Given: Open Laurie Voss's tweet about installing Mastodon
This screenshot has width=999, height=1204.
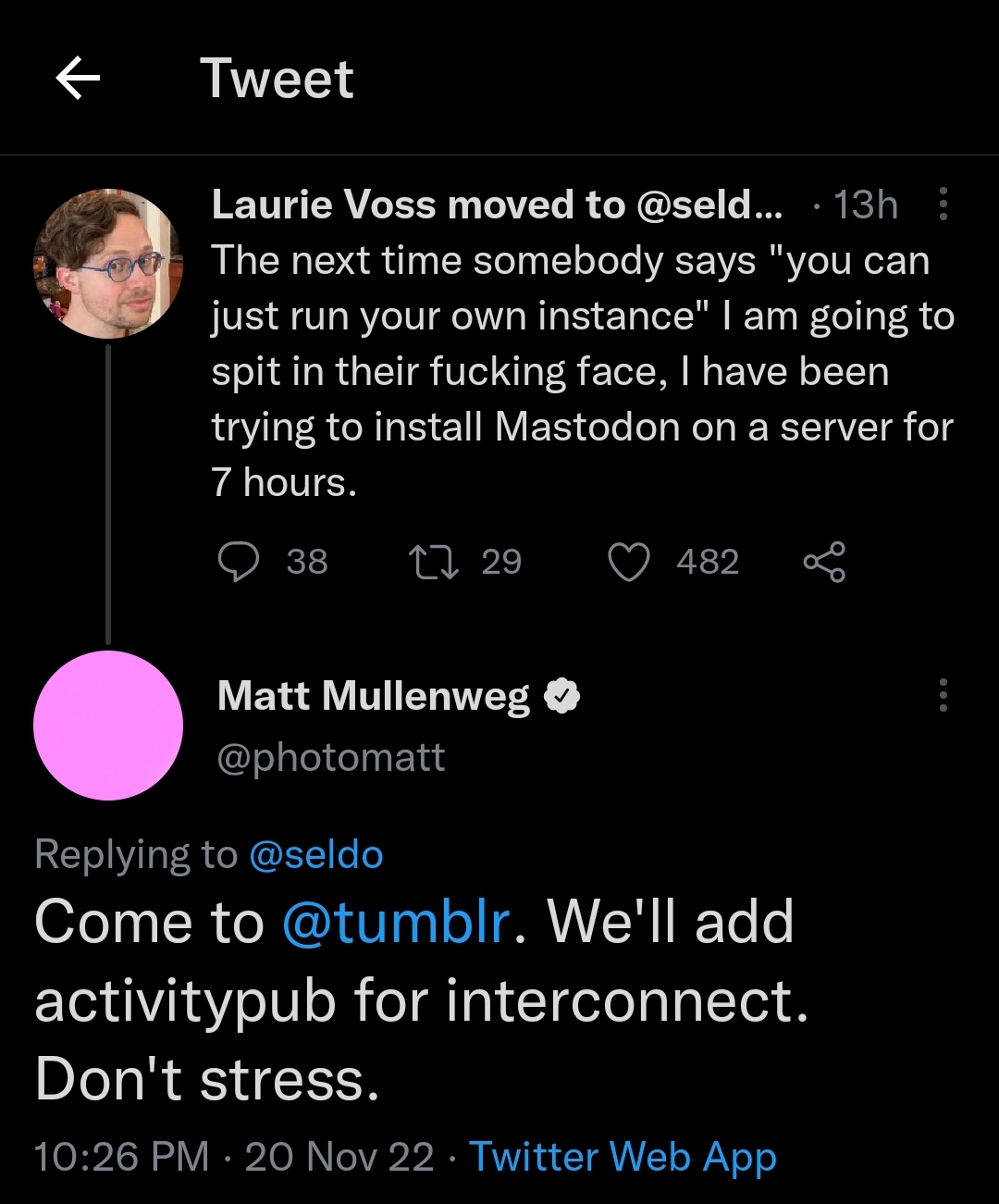Looking at the screenshot, I should [581, 371].
